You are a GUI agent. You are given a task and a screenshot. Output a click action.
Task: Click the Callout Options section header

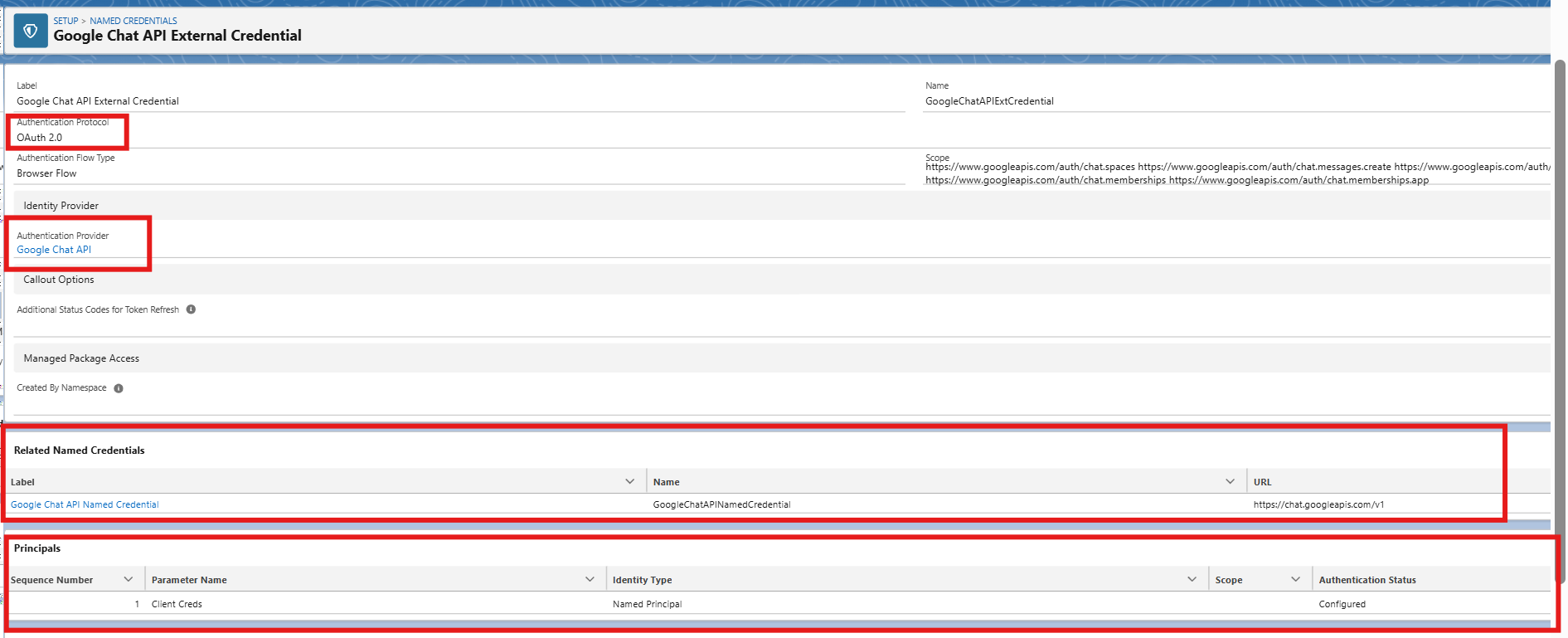[782, 280]
